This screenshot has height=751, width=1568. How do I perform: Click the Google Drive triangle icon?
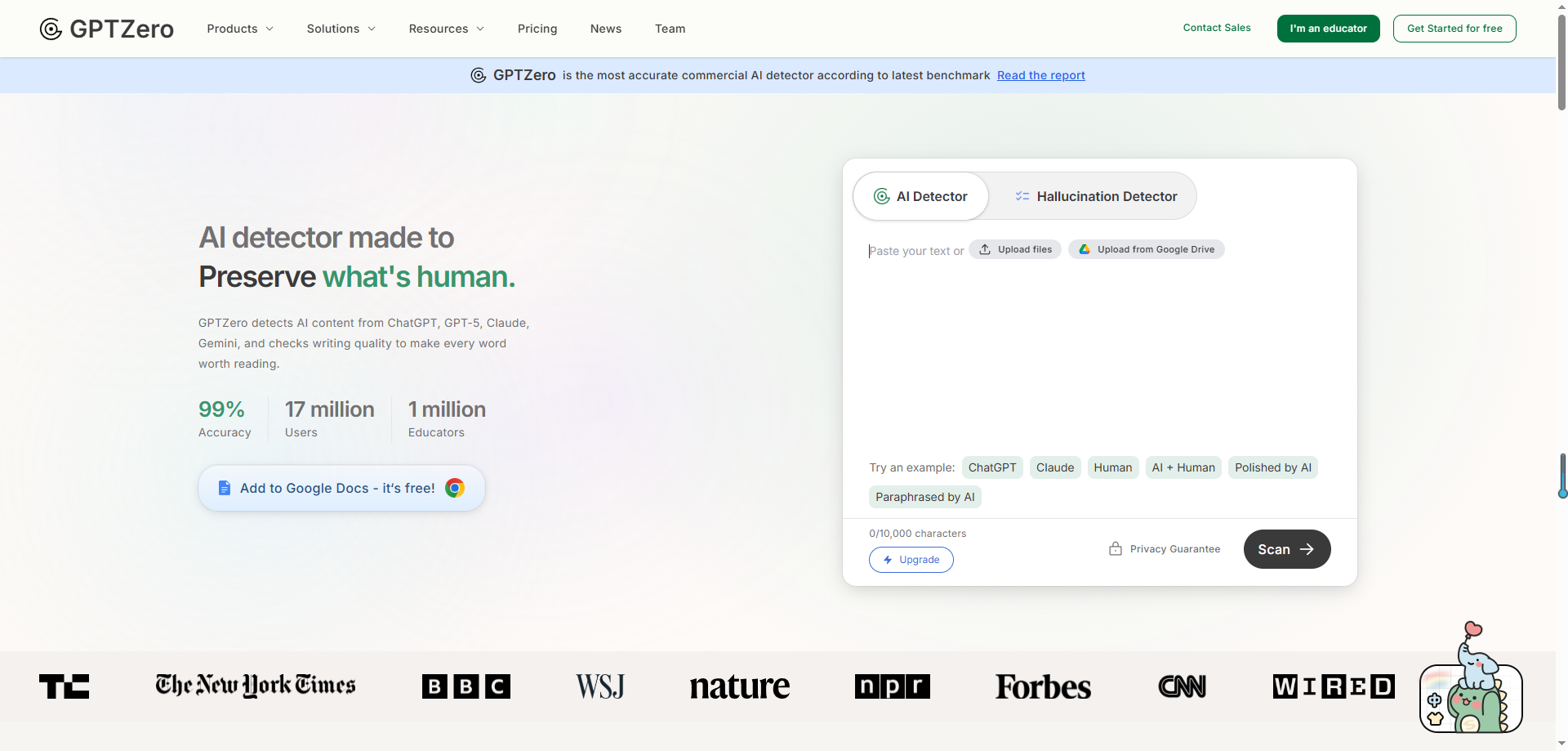1085,249
